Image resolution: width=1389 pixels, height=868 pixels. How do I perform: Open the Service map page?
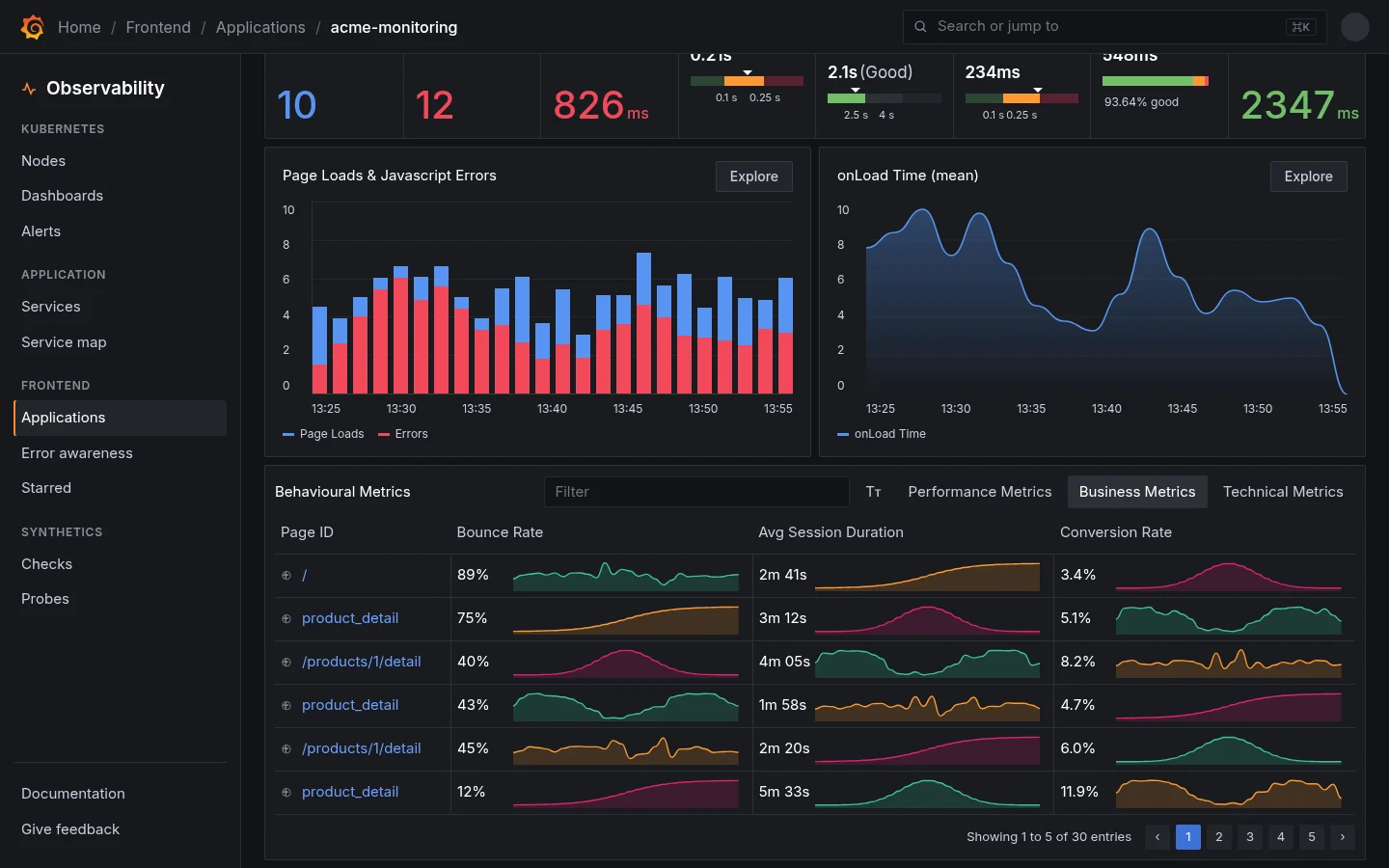pyautogui.click(x=64, y=342)
